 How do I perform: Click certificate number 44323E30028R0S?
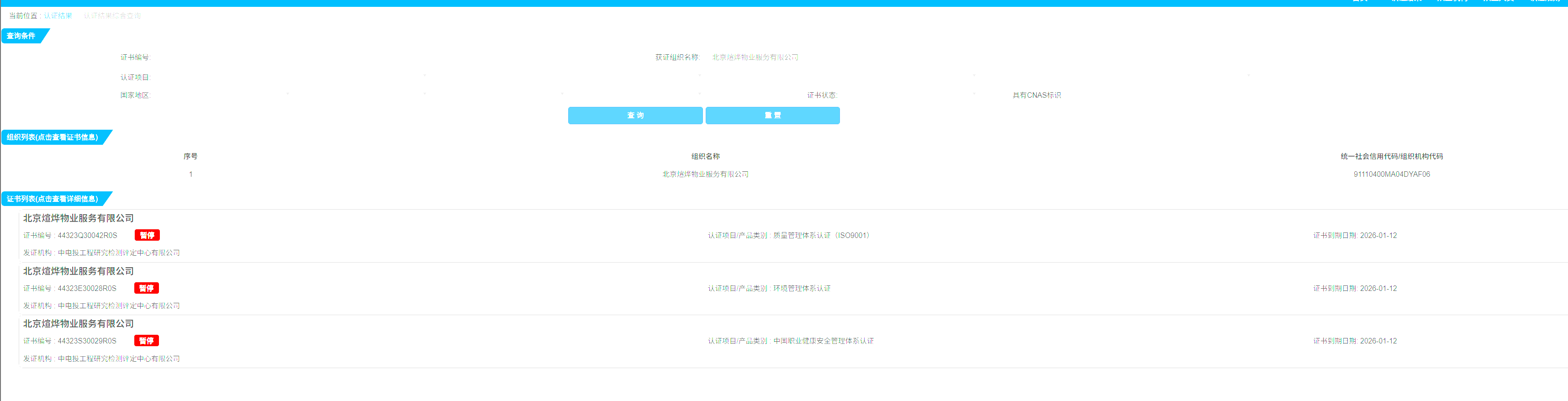[86, 289]
